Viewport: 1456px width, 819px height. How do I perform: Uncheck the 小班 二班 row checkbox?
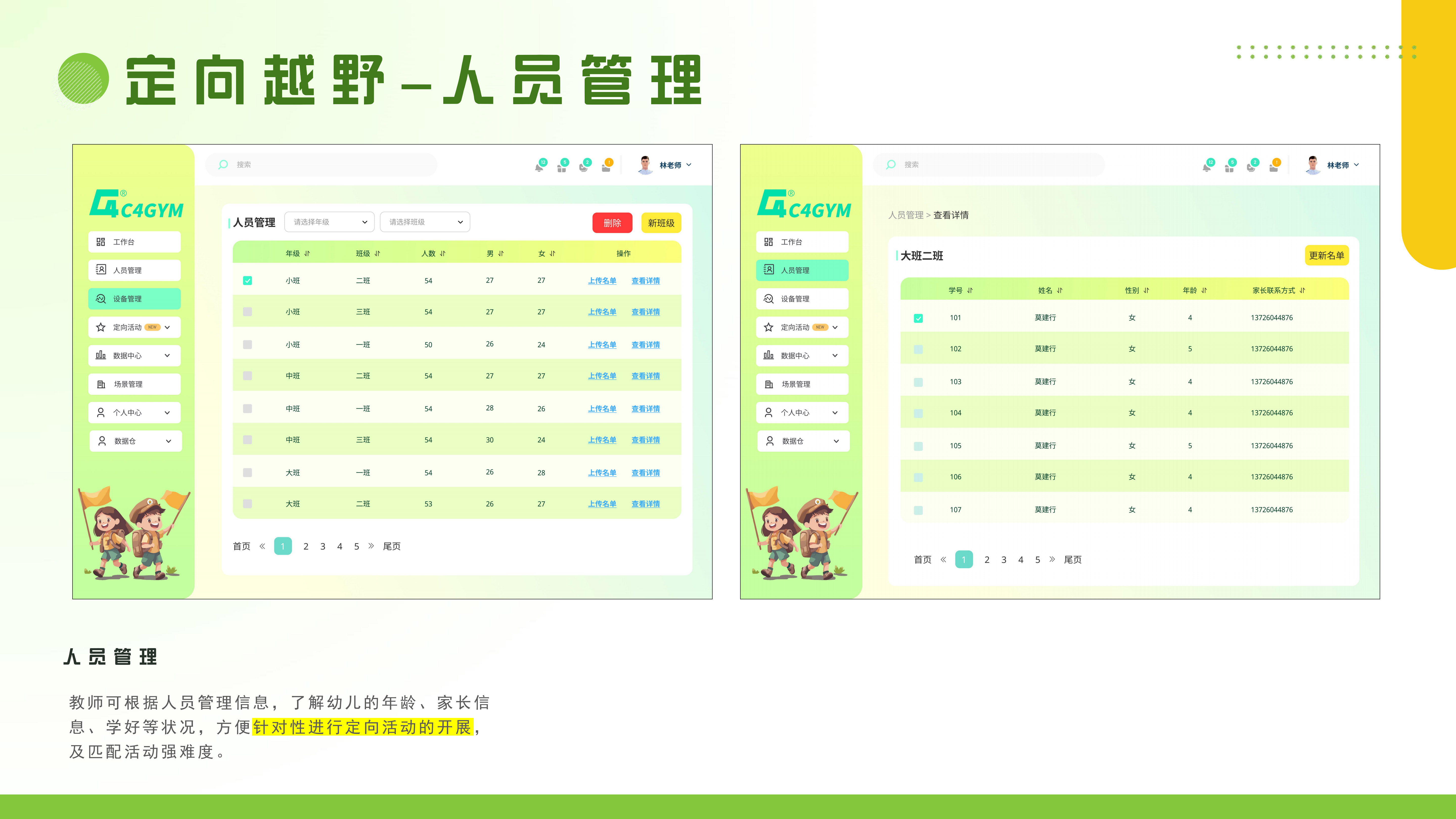[x=247, y=280]
